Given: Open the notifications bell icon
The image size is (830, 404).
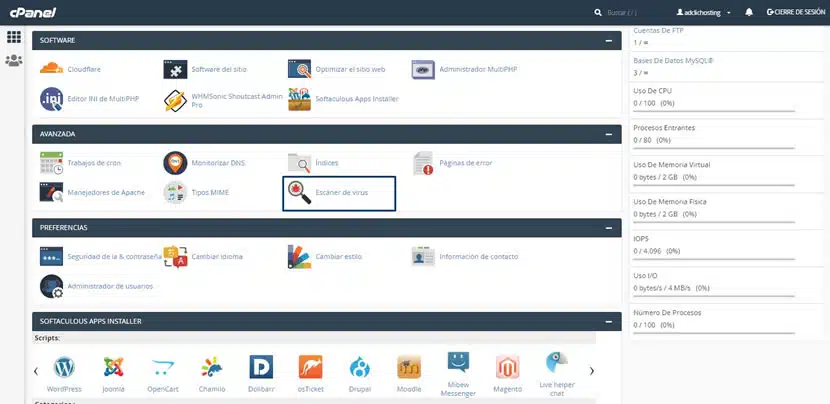Looking at the screenshot, I should tap(749, 12).
